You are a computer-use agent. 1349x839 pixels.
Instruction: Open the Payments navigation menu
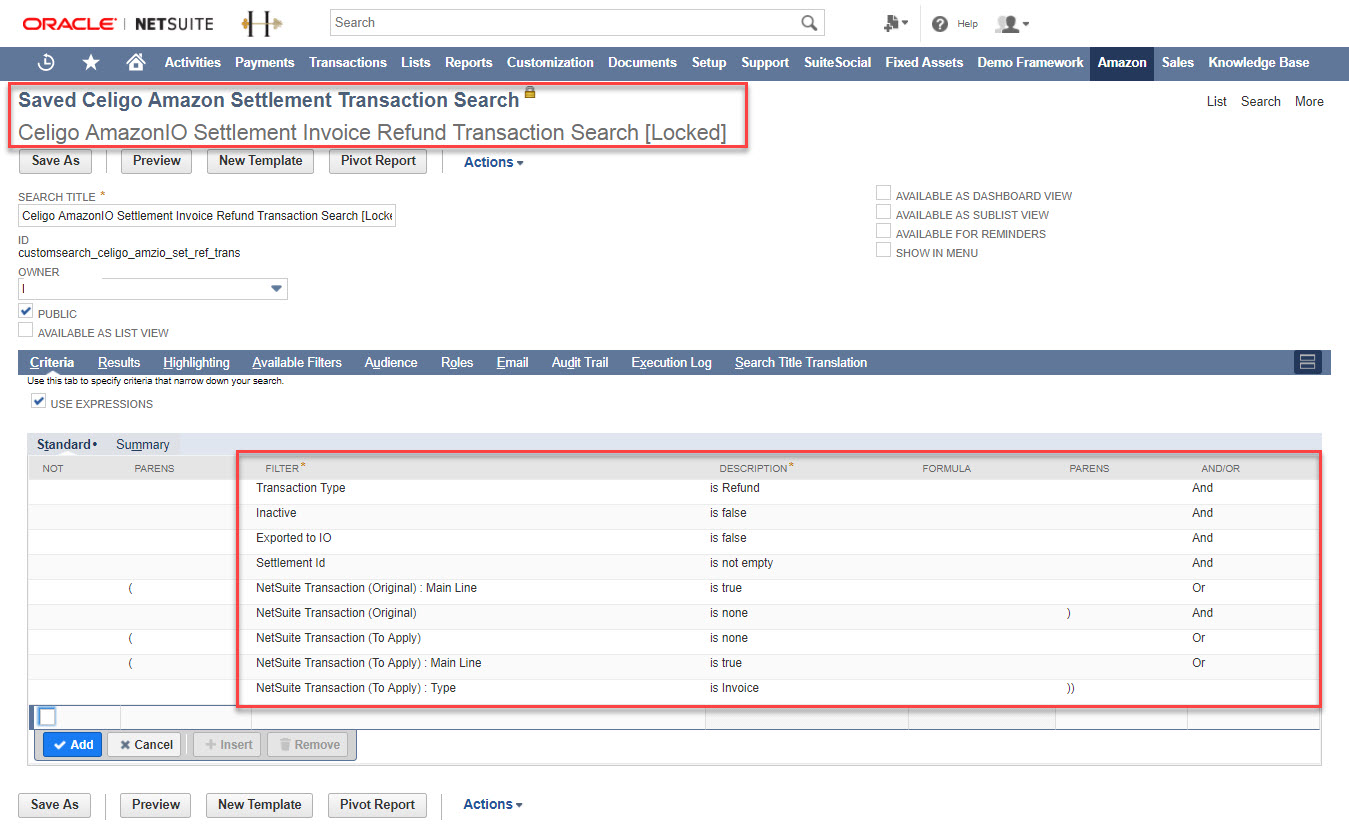pos(264,62)
